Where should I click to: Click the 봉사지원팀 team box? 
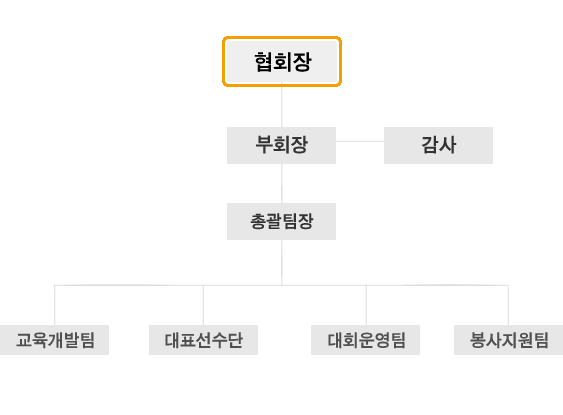click(508, 340)
